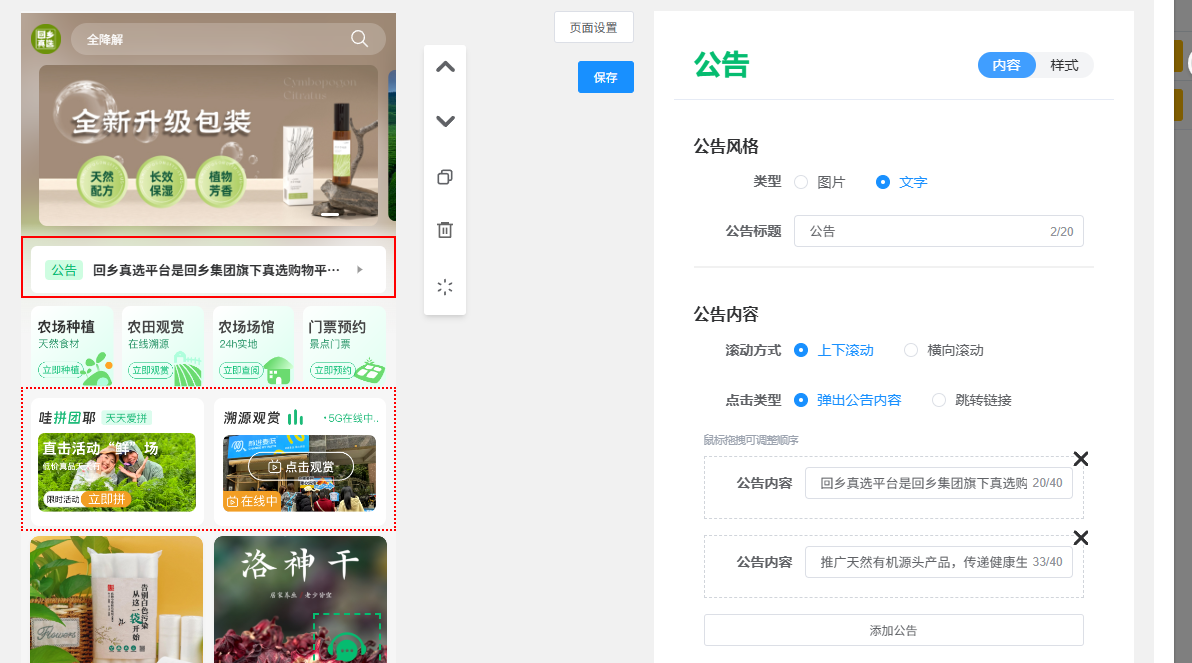Click the duplicate component icon
1192x663 pixels.
(x=445, y=177)
